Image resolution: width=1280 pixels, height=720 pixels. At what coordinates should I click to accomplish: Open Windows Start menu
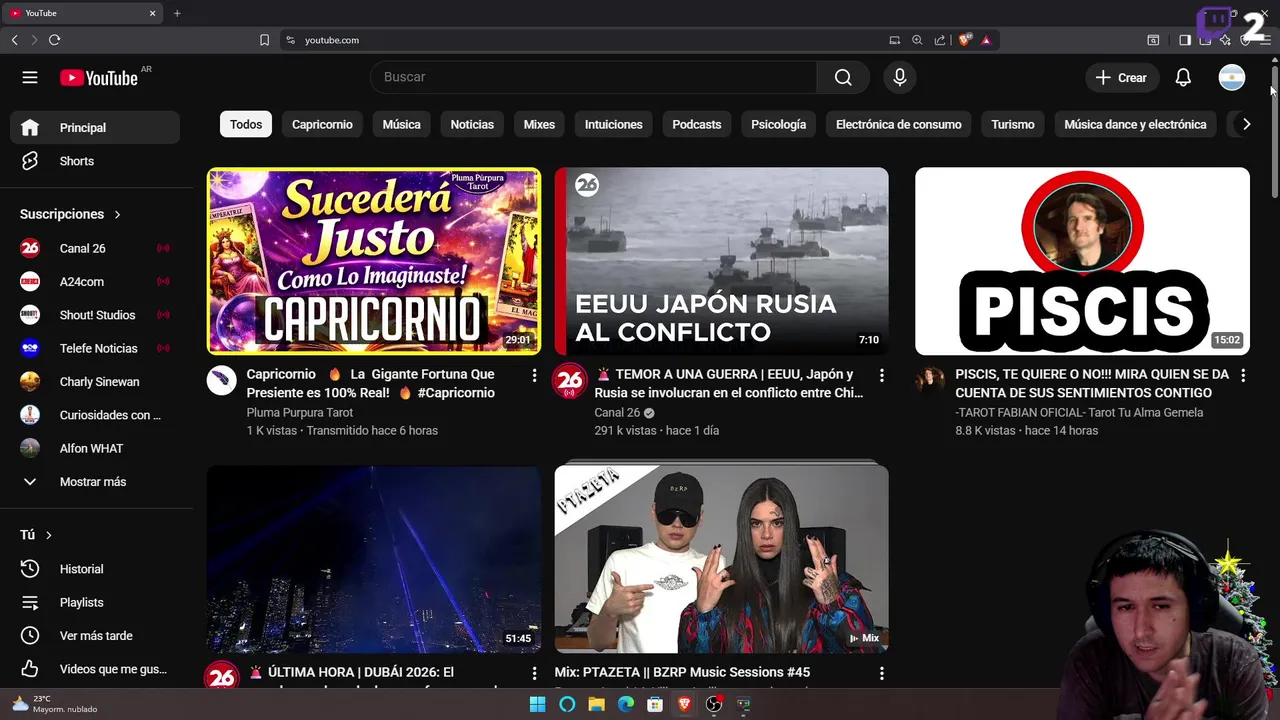[x=537, y=704]
